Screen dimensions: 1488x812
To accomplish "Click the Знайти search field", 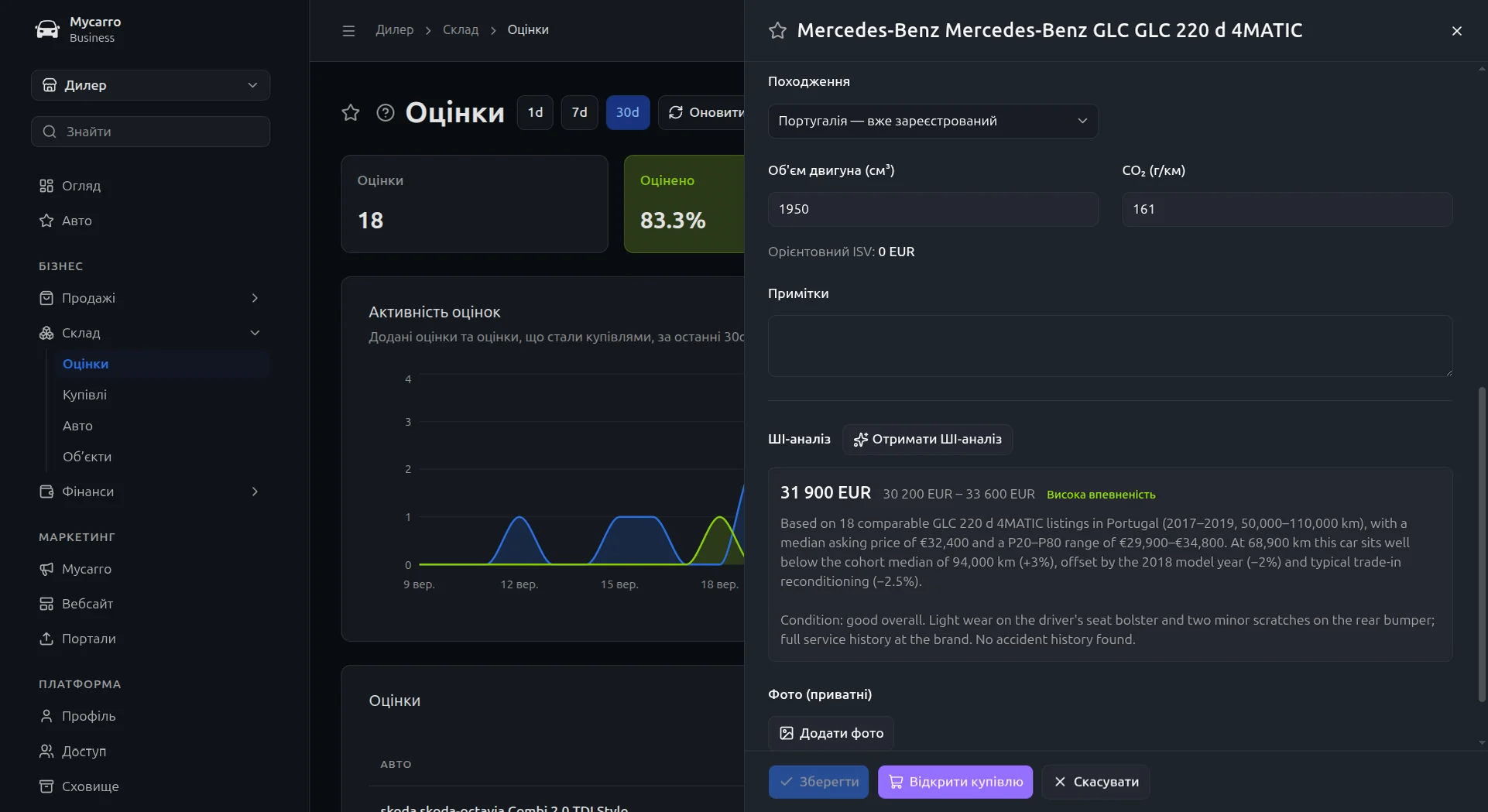I will click(150, 132).
